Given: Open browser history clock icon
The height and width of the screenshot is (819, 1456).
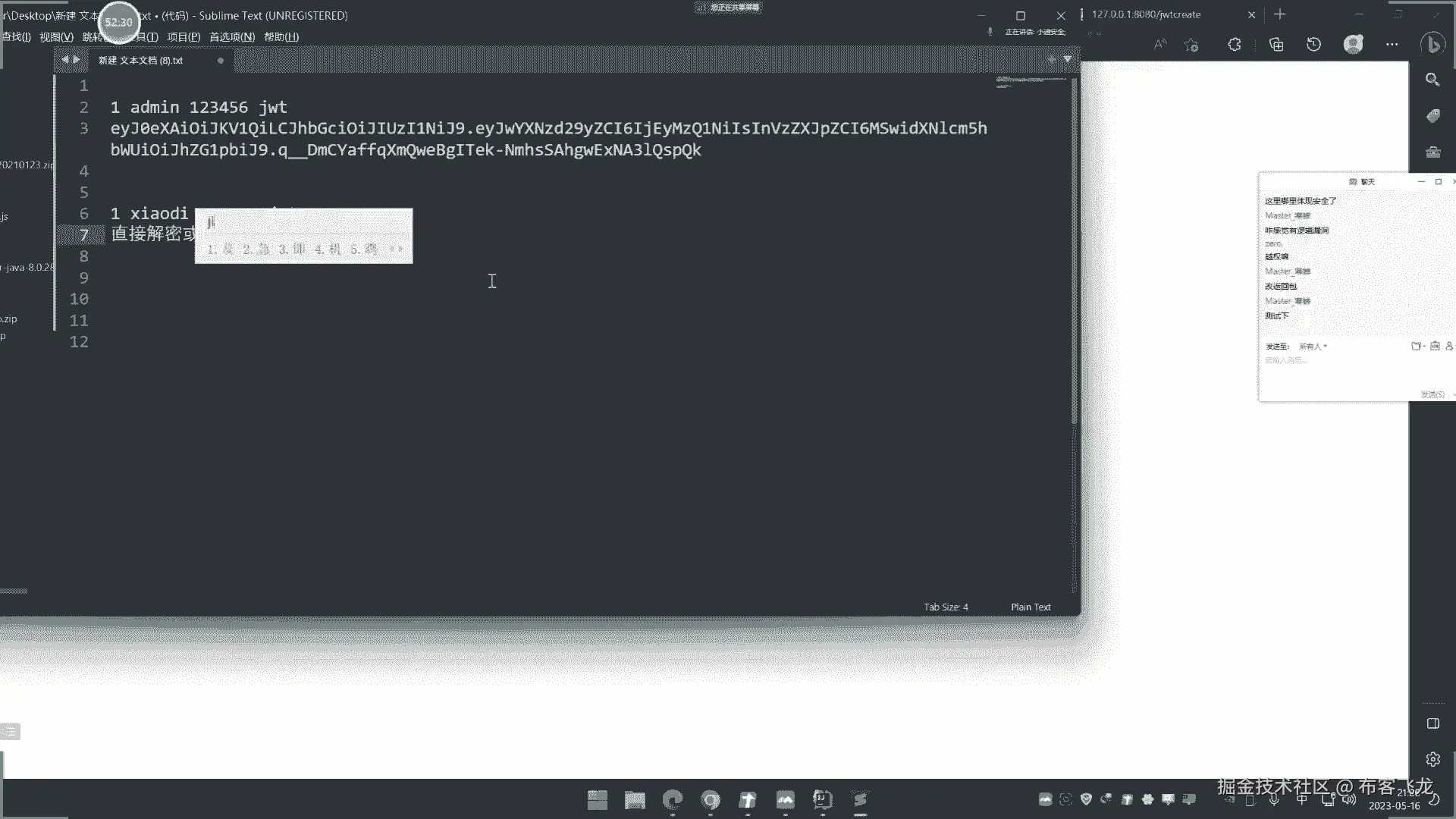Looking at the screenshot, I should (1314, 45).
